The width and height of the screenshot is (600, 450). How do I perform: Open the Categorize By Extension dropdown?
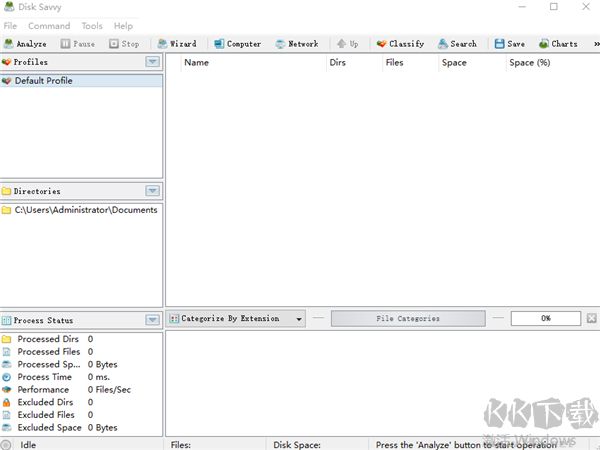click(237, 319)
